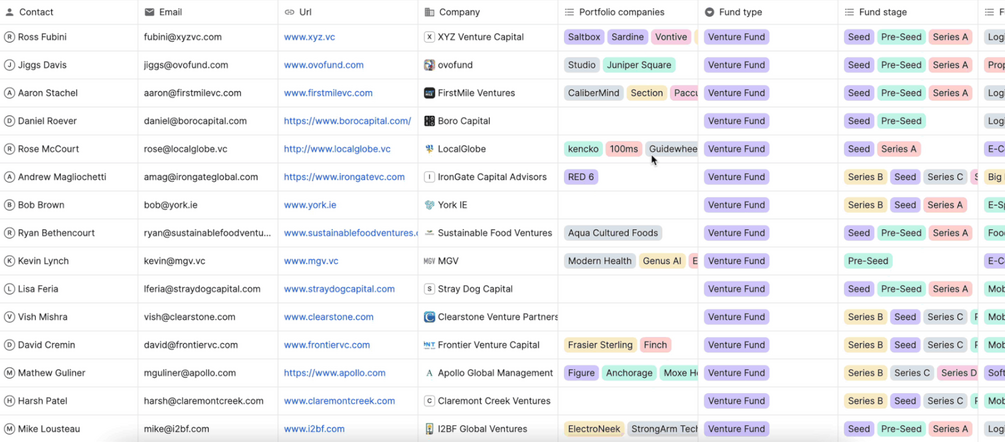The image size is (1005, 442).
Task: Click the Juniper Square portfolio tag
Action: click(638, 65)
